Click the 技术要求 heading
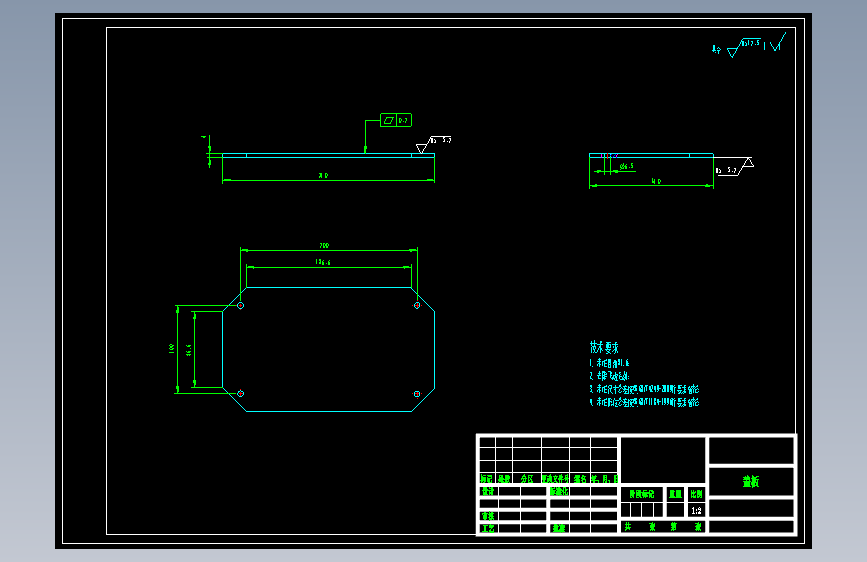Screen dimensions: 867x562 [604, 347]
